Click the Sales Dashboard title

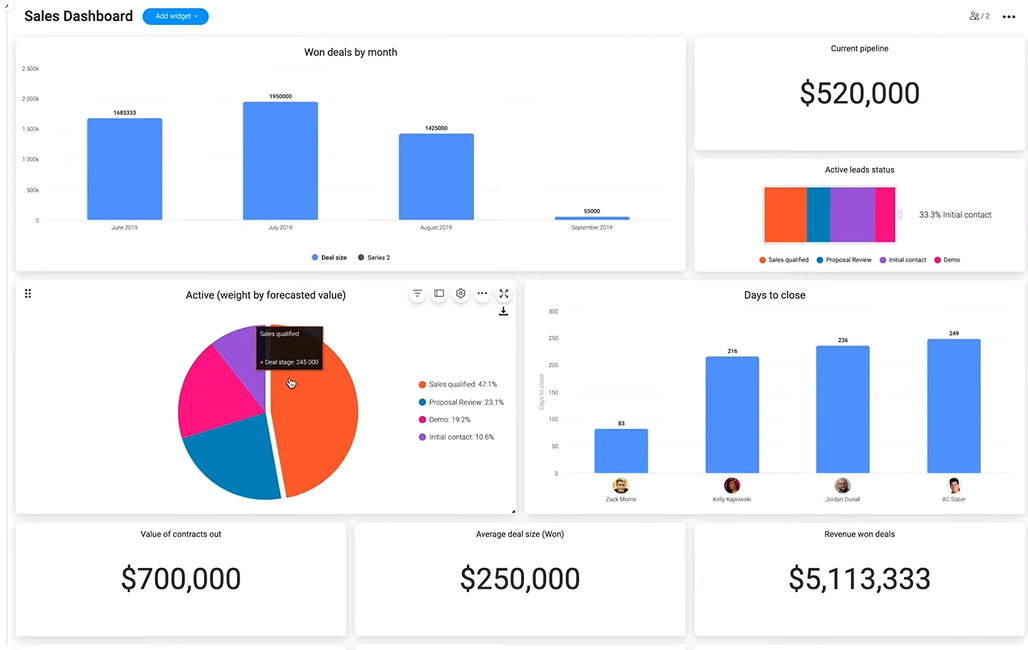[78, 16]
